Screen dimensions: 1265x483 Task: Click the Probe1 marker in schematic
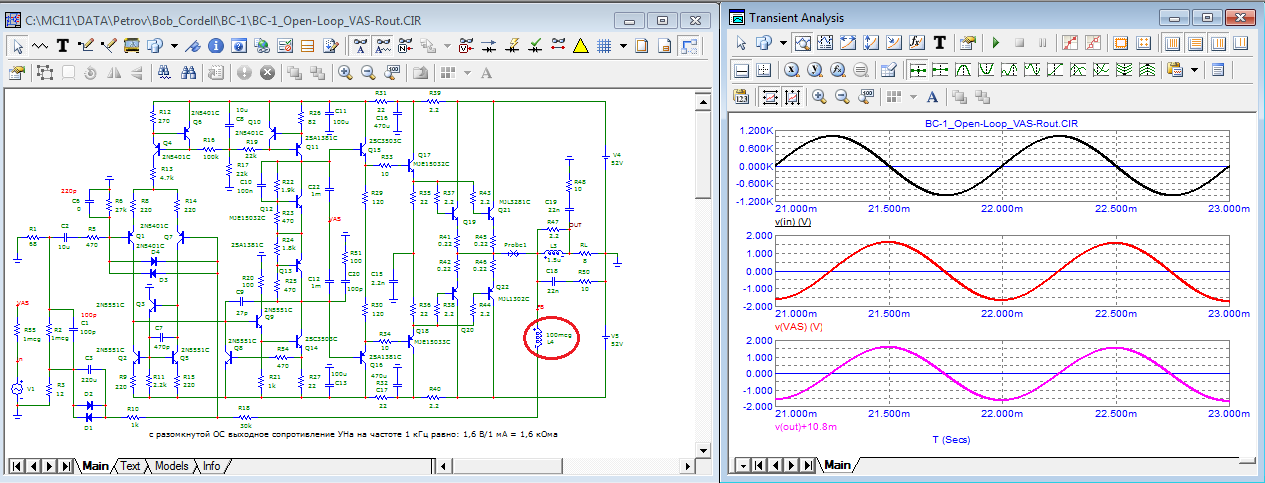(516, 254)
